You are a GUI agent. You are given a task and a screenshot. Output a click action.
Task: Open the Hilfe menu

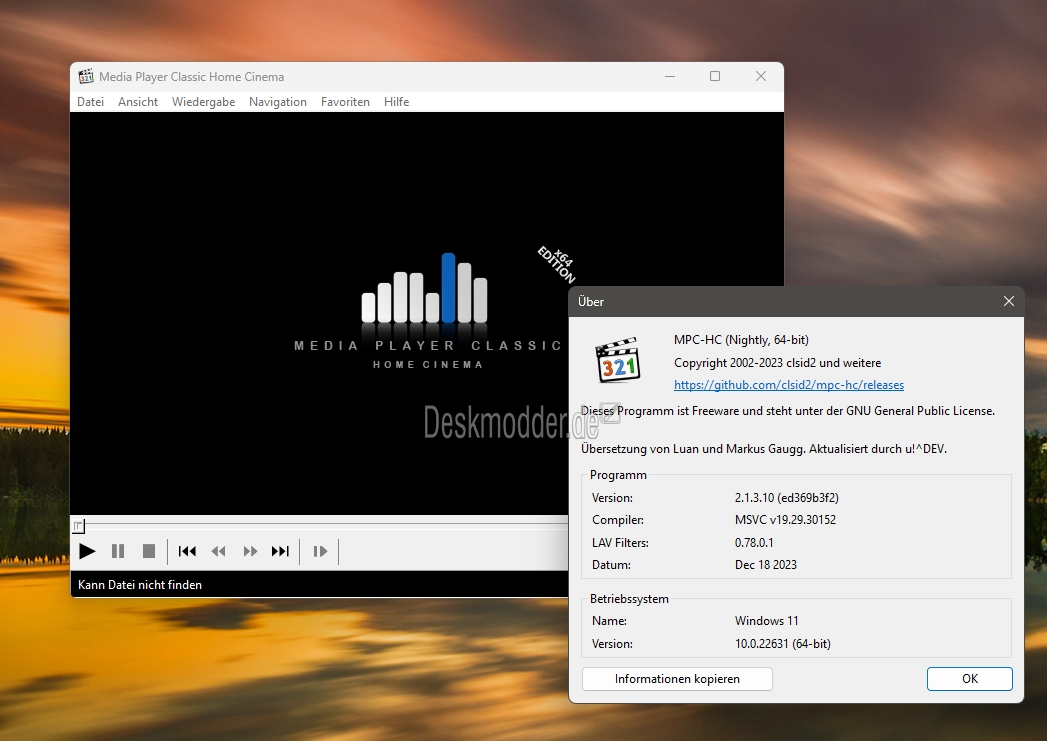(x=397, y=101)
